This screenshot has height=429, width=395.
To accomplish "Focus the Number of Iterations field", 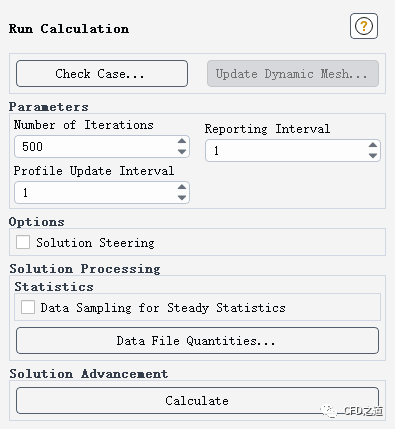I will [95, 147].
